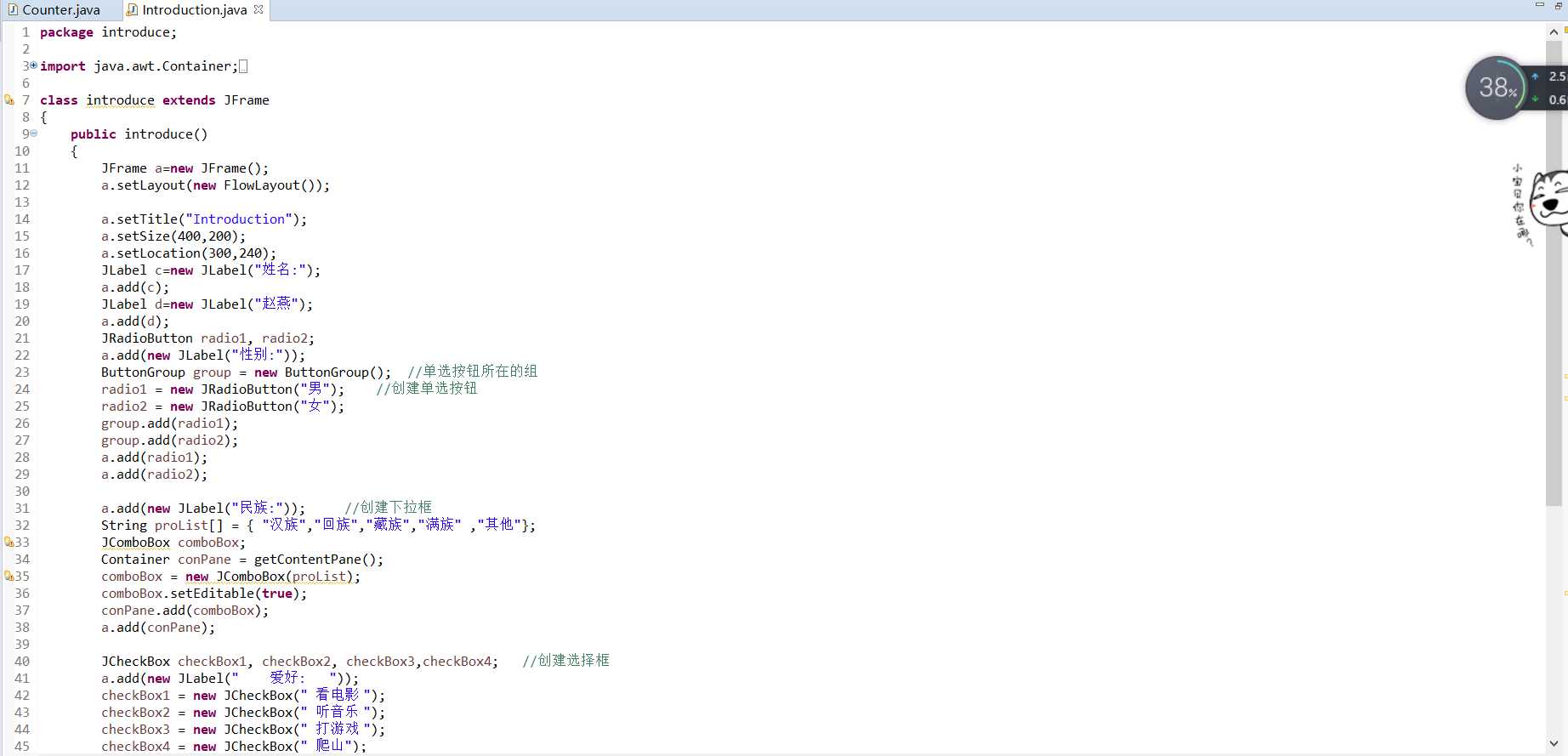Click 'group.add(radio1)' on line 26

[166, 423]
